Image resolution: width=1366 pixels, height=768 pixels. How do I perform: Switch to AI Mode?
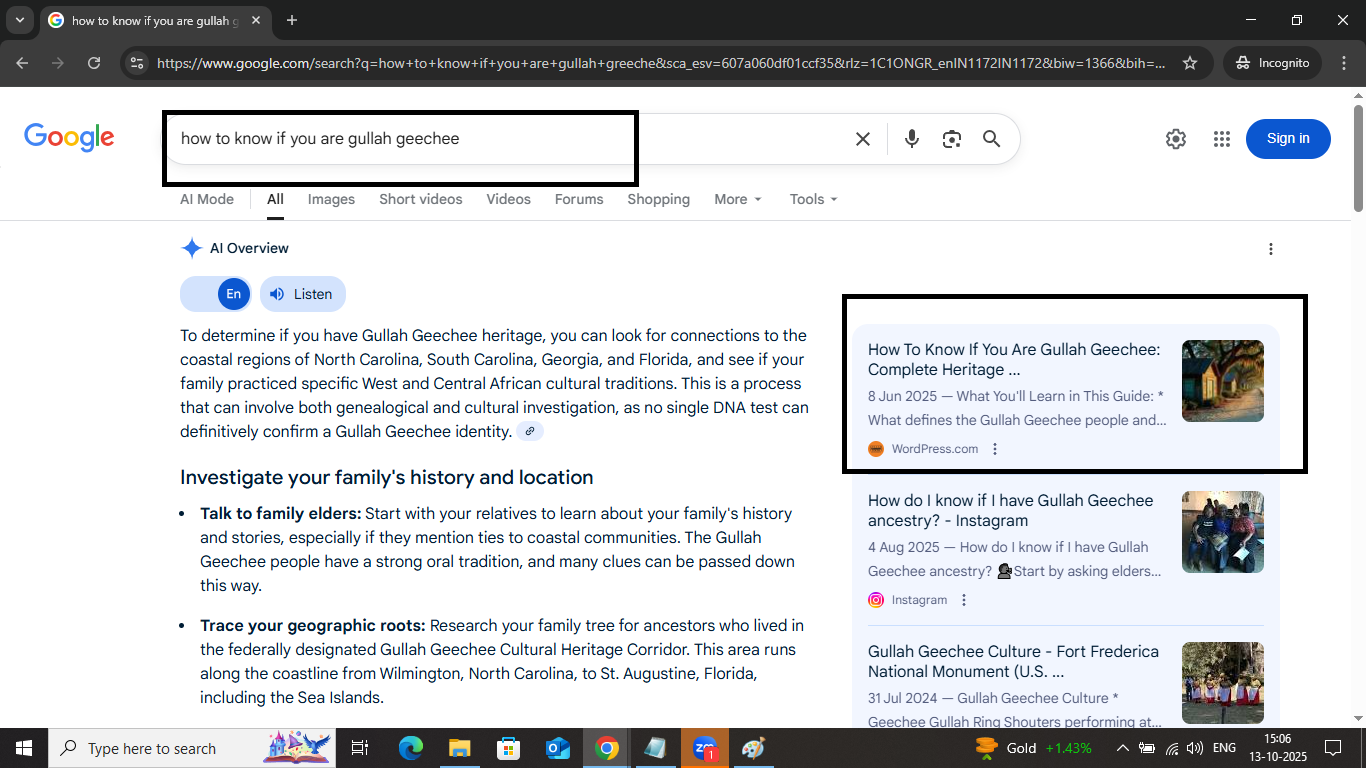tap(206, 199)
